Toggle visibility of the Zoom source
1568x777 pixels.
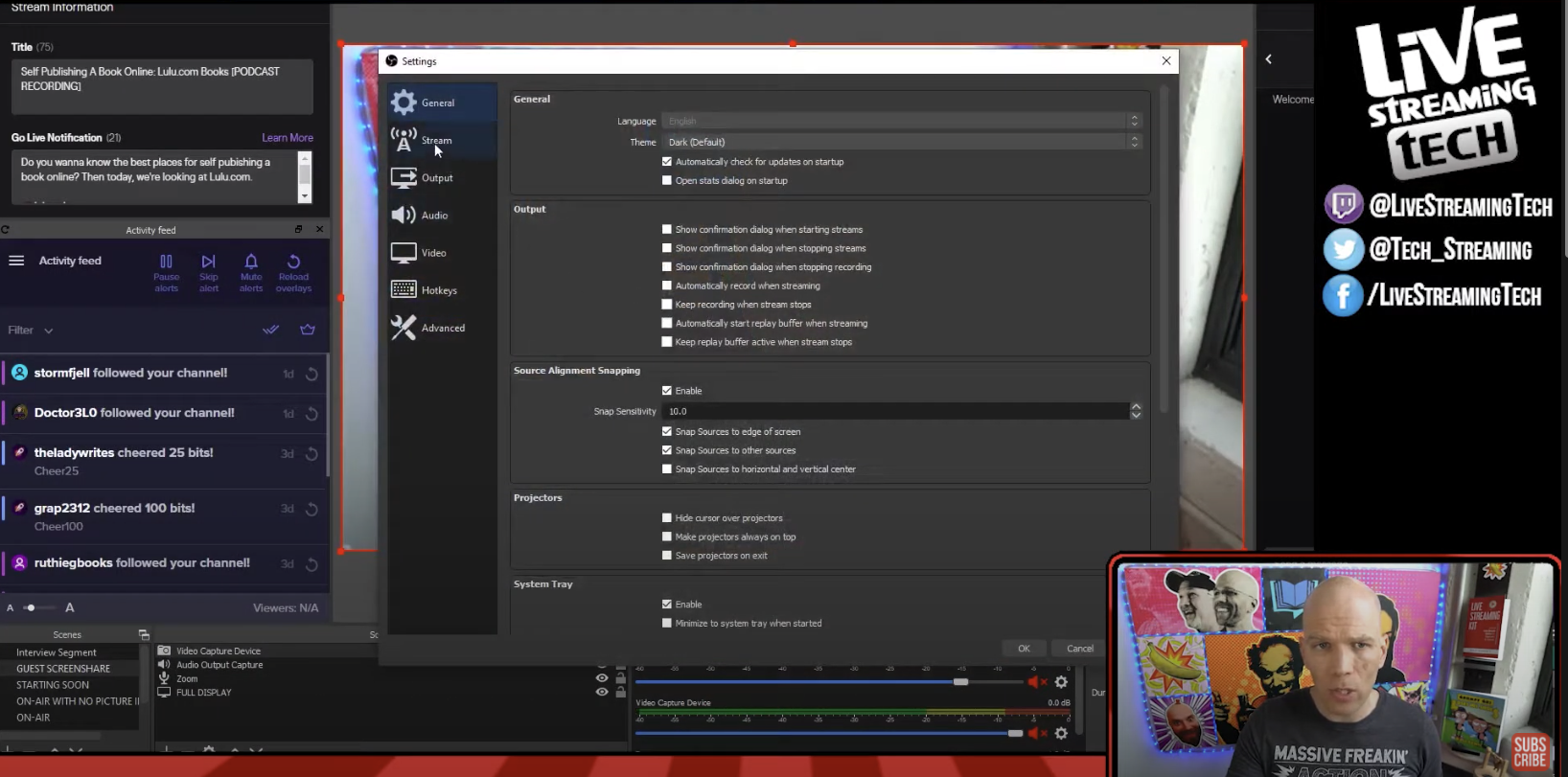(x=602, y=678)
